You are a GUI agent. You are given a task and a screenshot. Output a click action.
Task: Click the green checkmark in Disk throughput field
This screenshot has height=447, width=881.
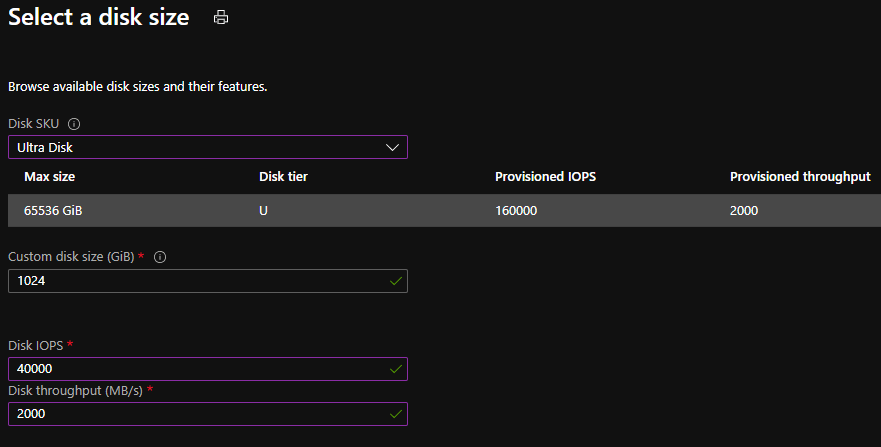[x=395, y=413]
